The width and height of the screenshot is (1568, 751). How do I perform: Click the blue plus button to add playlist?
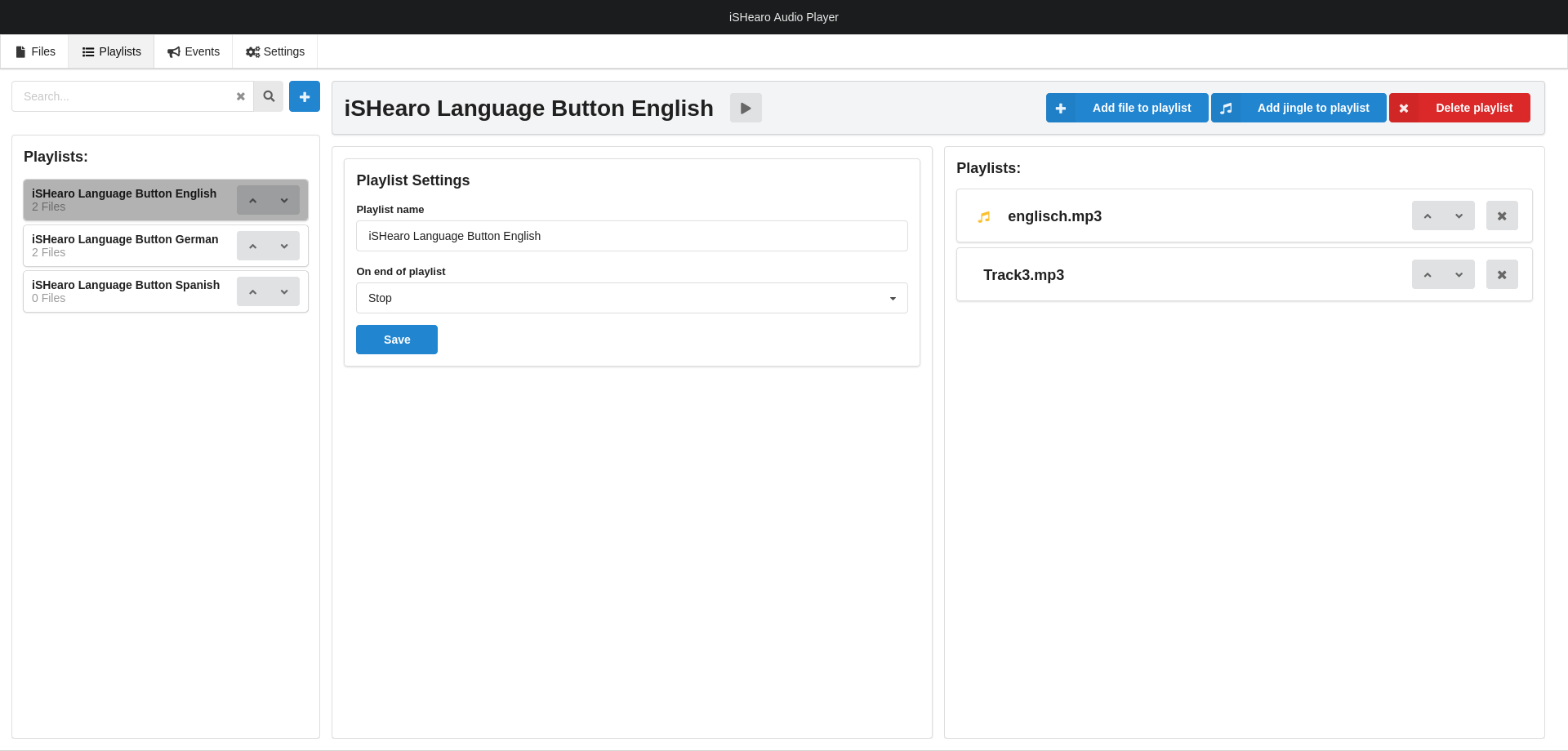[x=304, y=96]
